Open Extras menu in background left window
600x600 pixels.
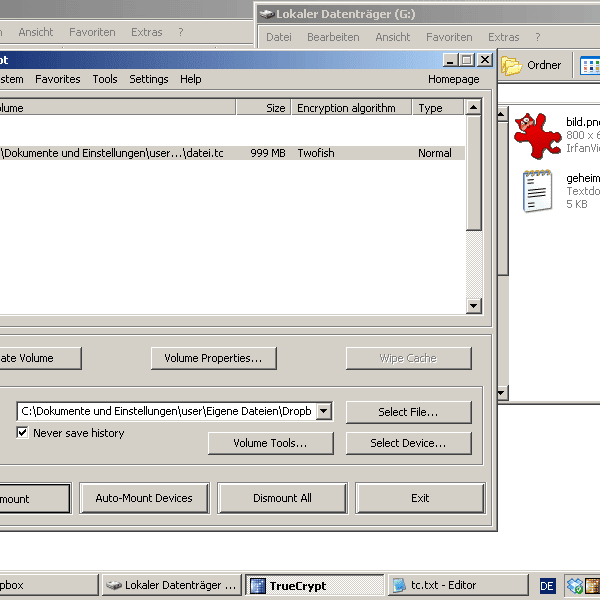click(147, 32)
